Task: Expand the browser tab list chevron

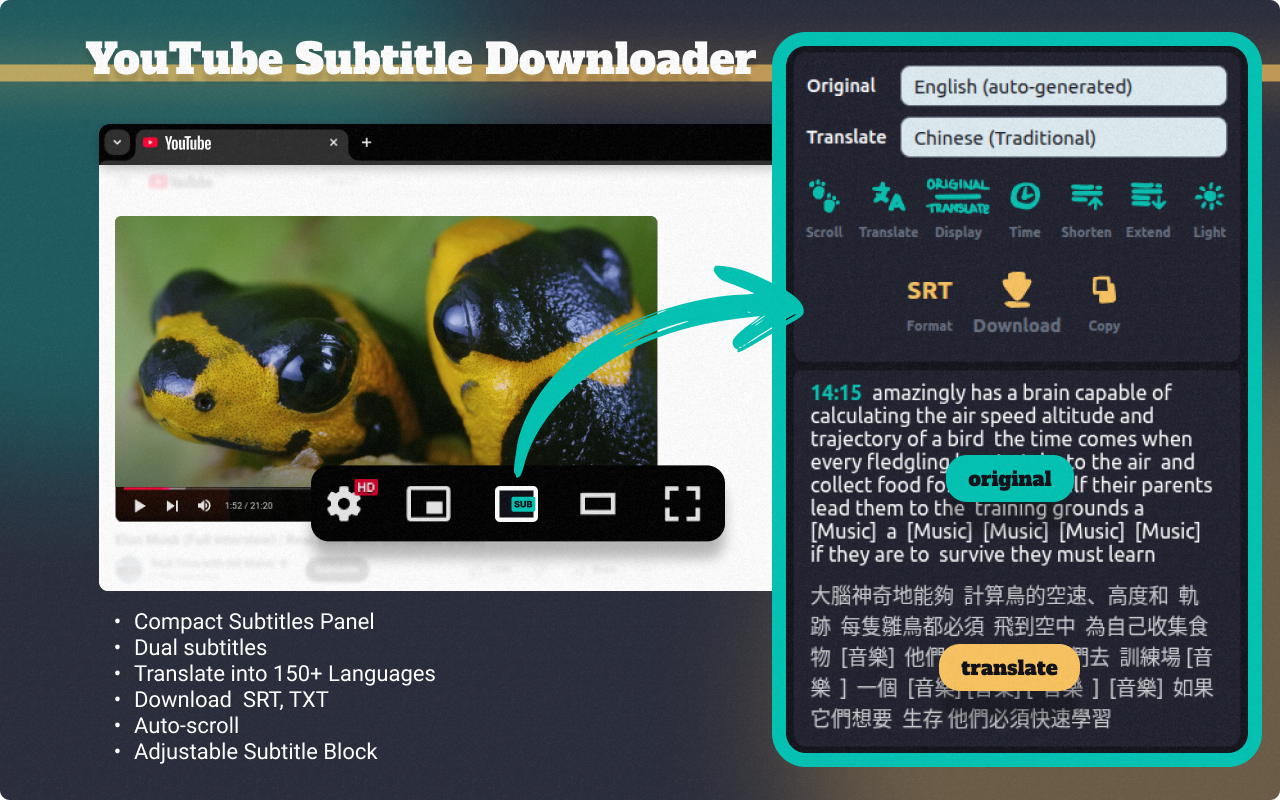Action: (x=117, y=143)
